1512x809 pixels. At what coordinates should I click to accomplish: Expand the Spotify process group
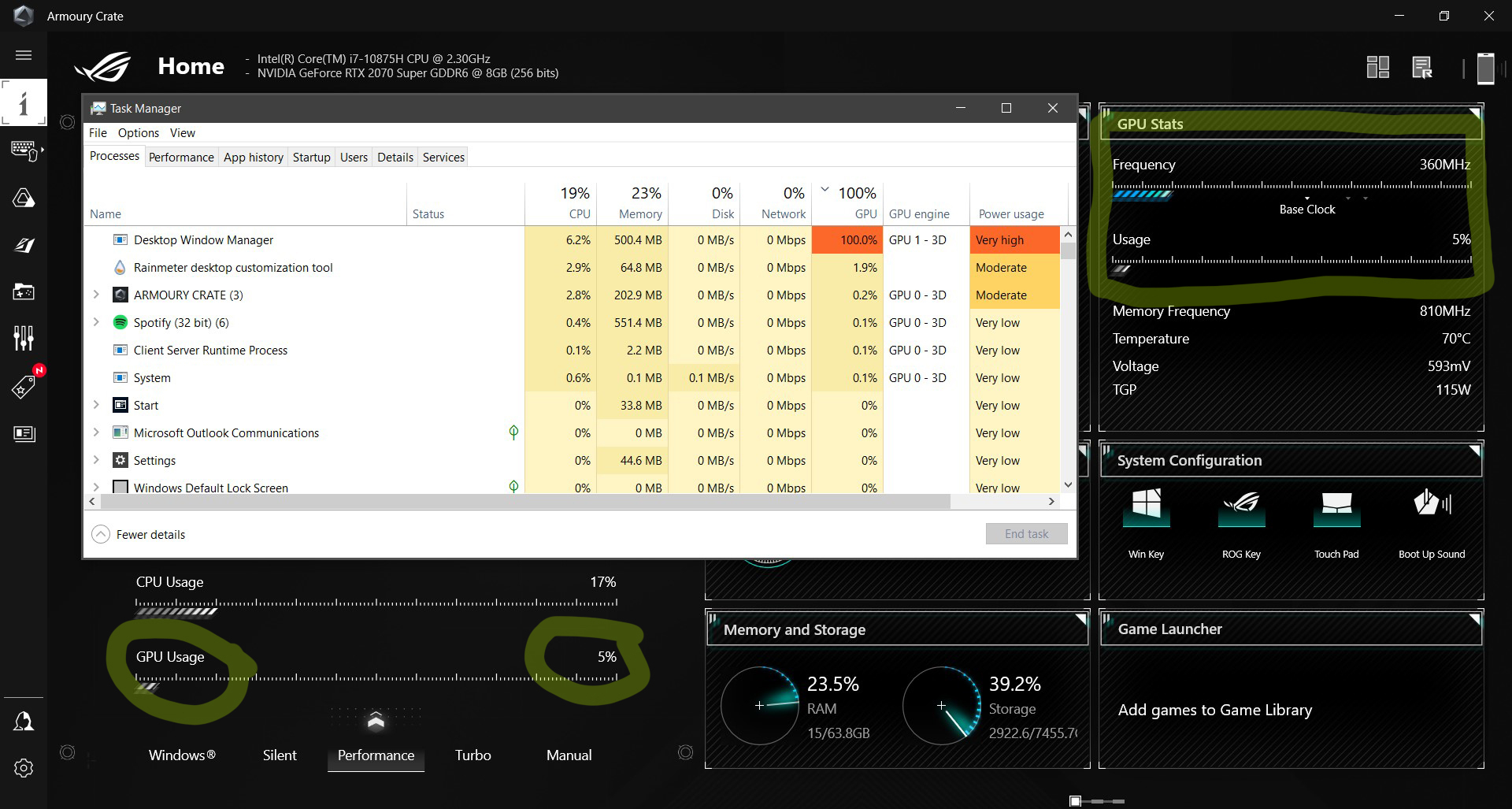tap(96, 322)
